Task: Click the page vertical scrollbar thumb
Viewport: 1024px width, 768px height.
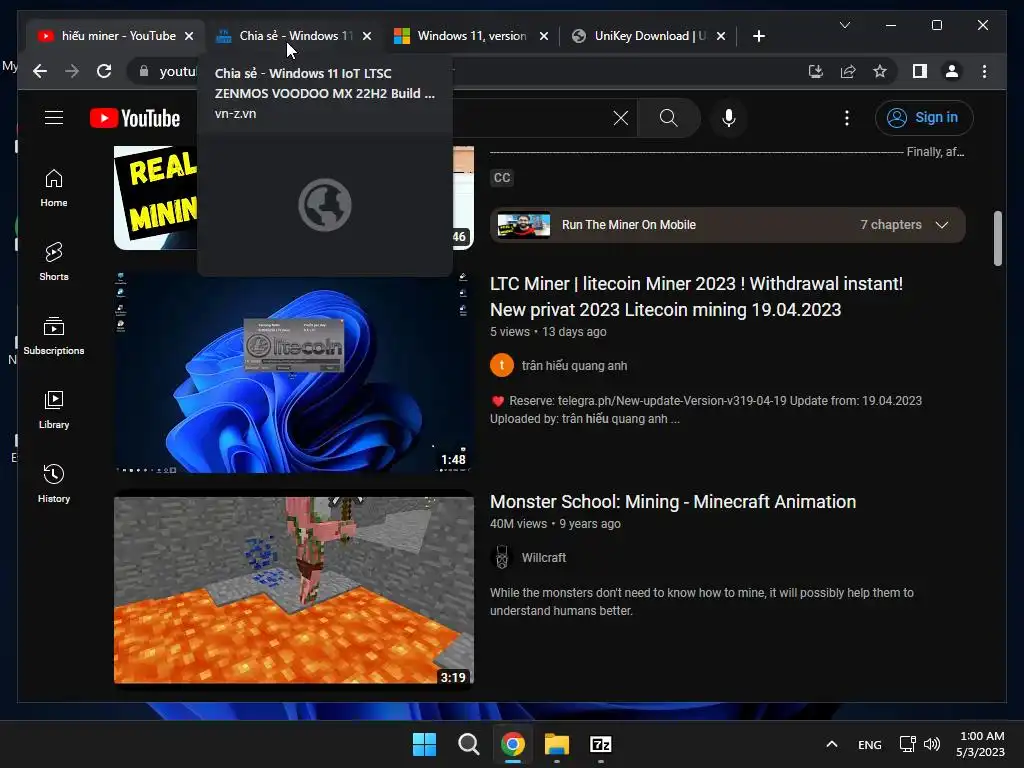Action: 997,238
